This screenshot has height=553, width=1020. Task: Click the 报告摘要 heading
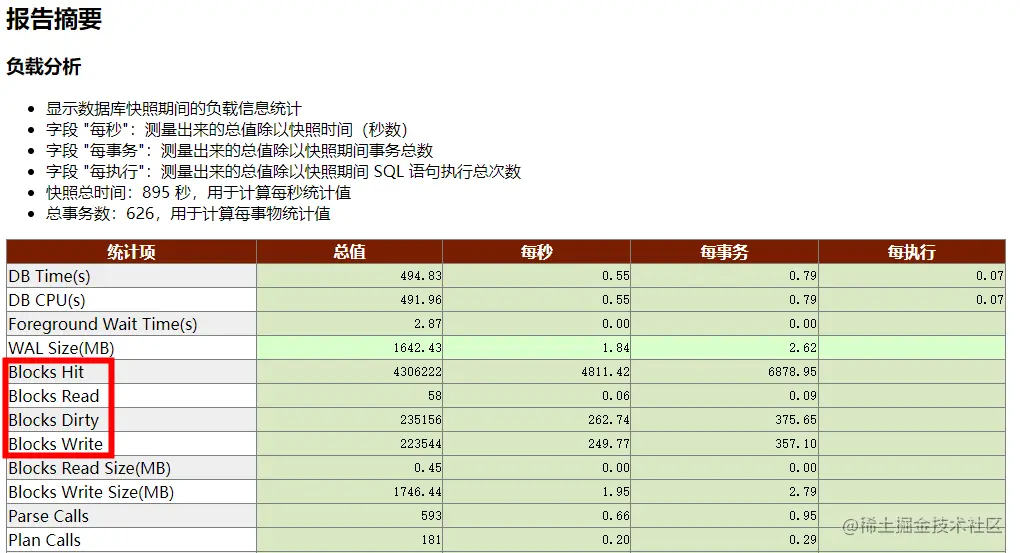54,18
